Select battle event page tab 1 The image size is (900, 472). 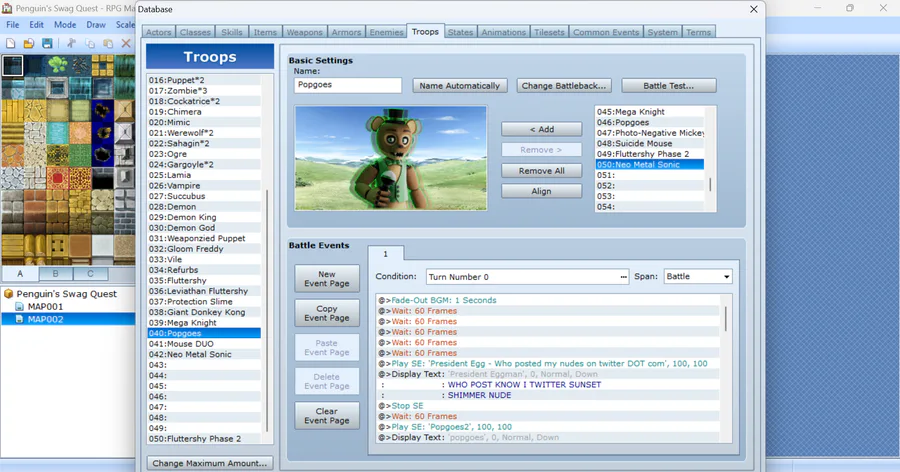[386, 254]
